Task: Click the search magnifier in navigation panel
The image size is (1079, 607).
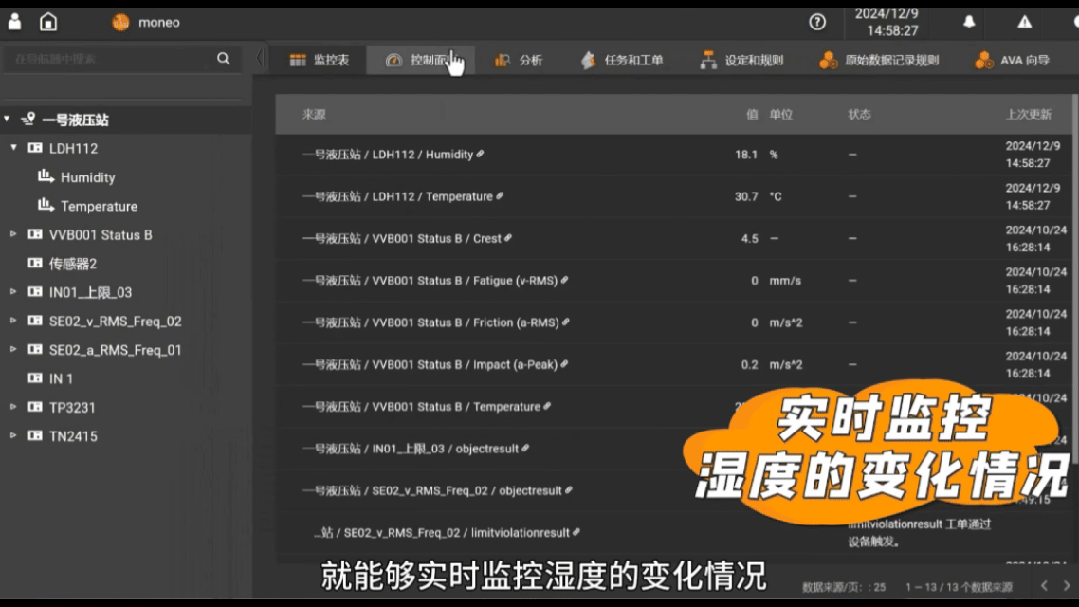Action: pos(223,59)
